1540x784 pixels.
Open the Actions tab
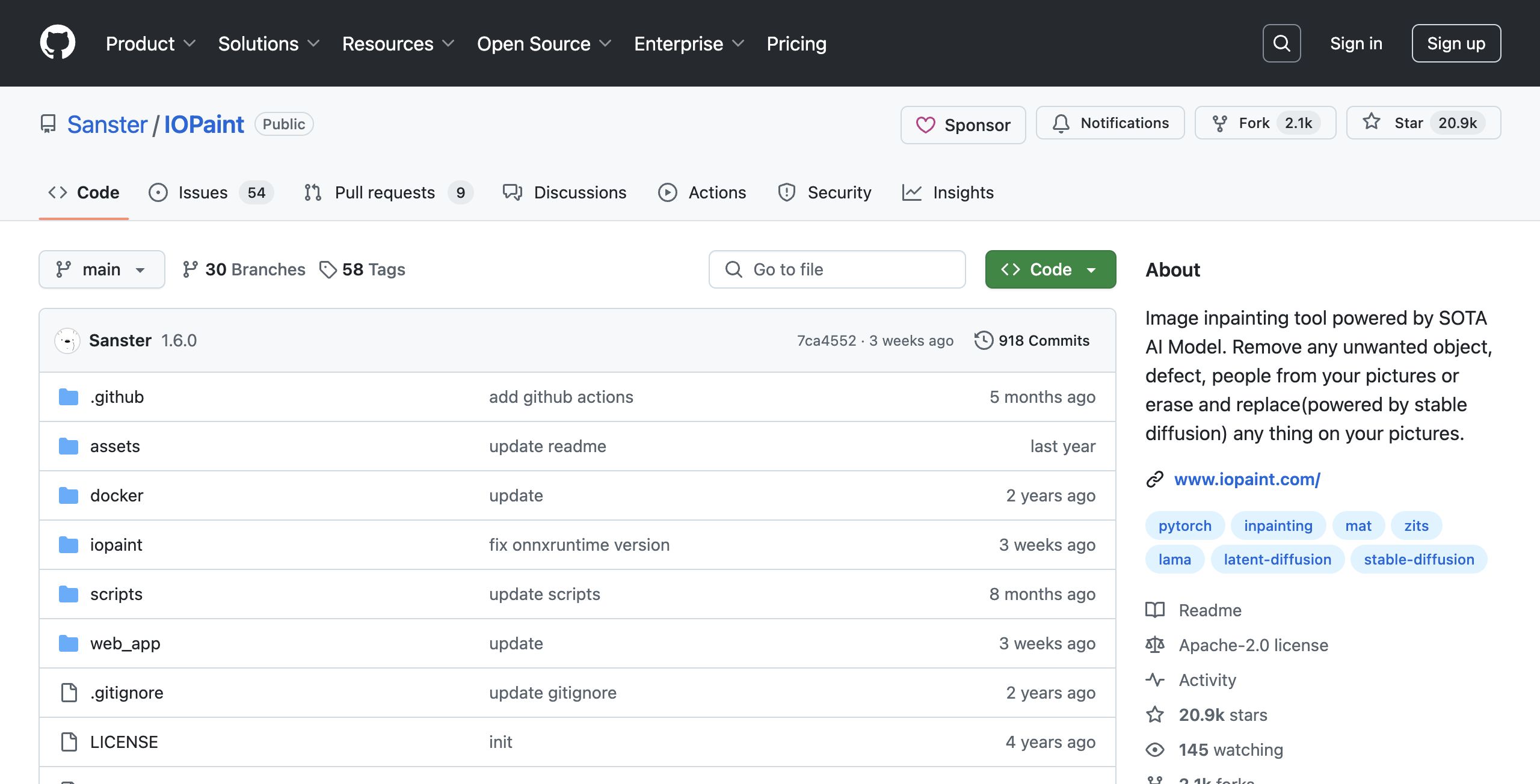(702, 192)
